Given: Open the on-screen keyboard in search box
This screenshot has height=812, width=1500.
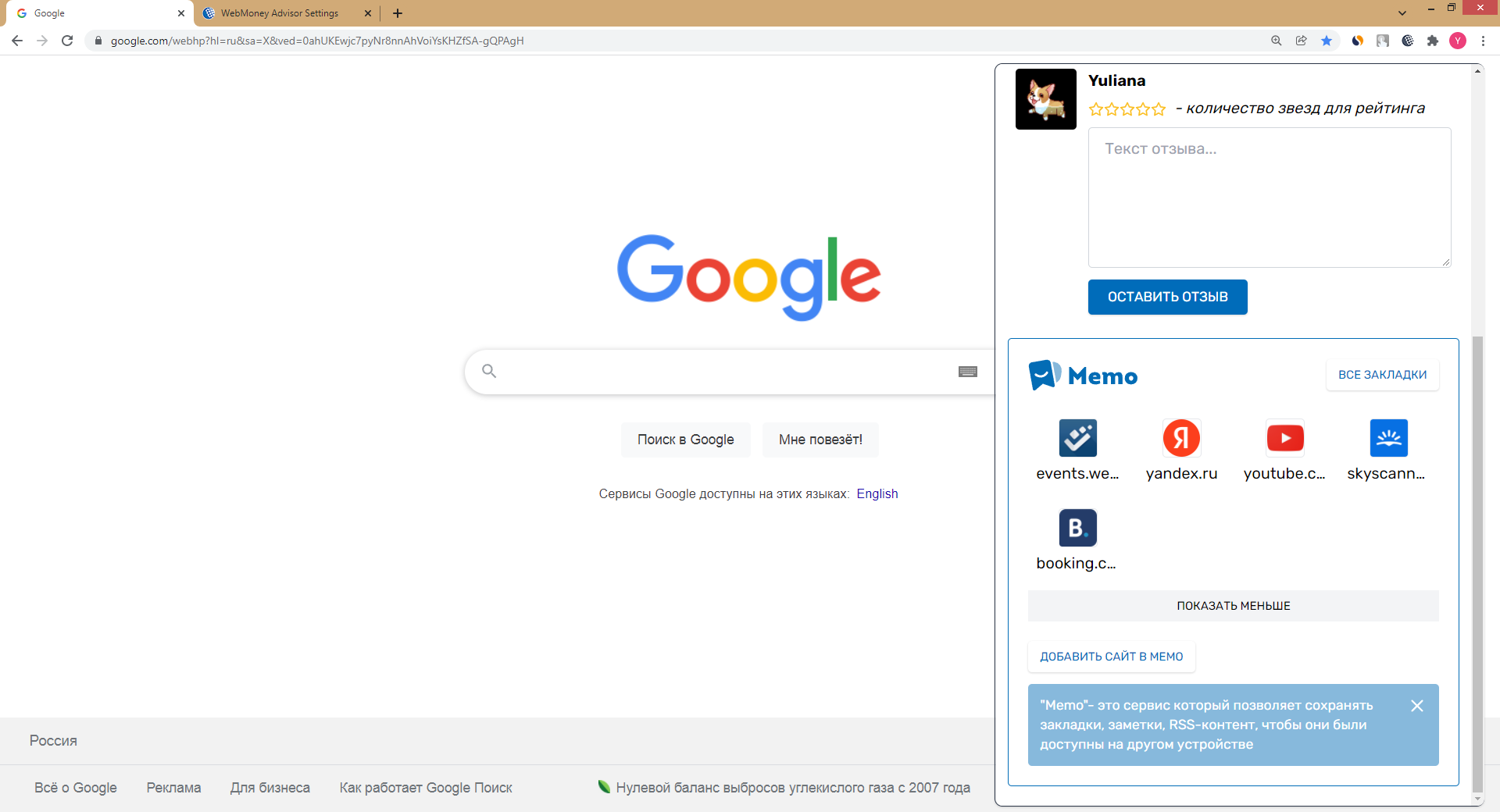Looking at the screenshot, I should click(x=968, y=372).
